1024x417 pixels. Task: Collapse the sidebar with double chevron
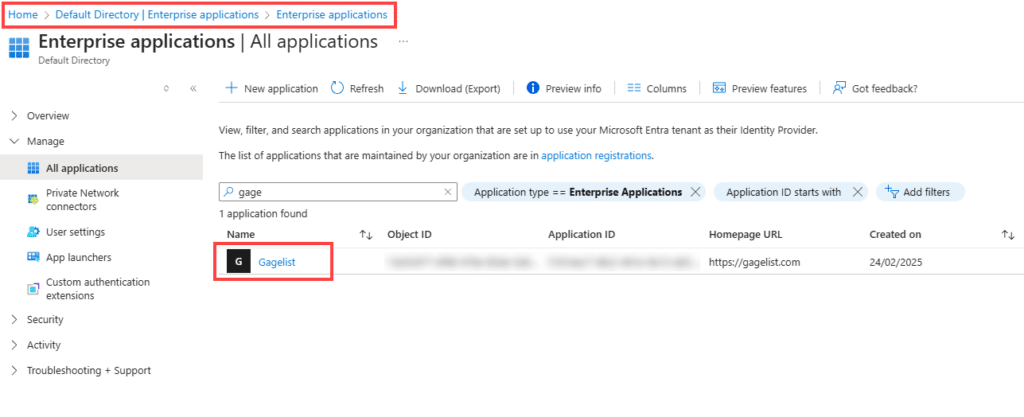point(193,88)
